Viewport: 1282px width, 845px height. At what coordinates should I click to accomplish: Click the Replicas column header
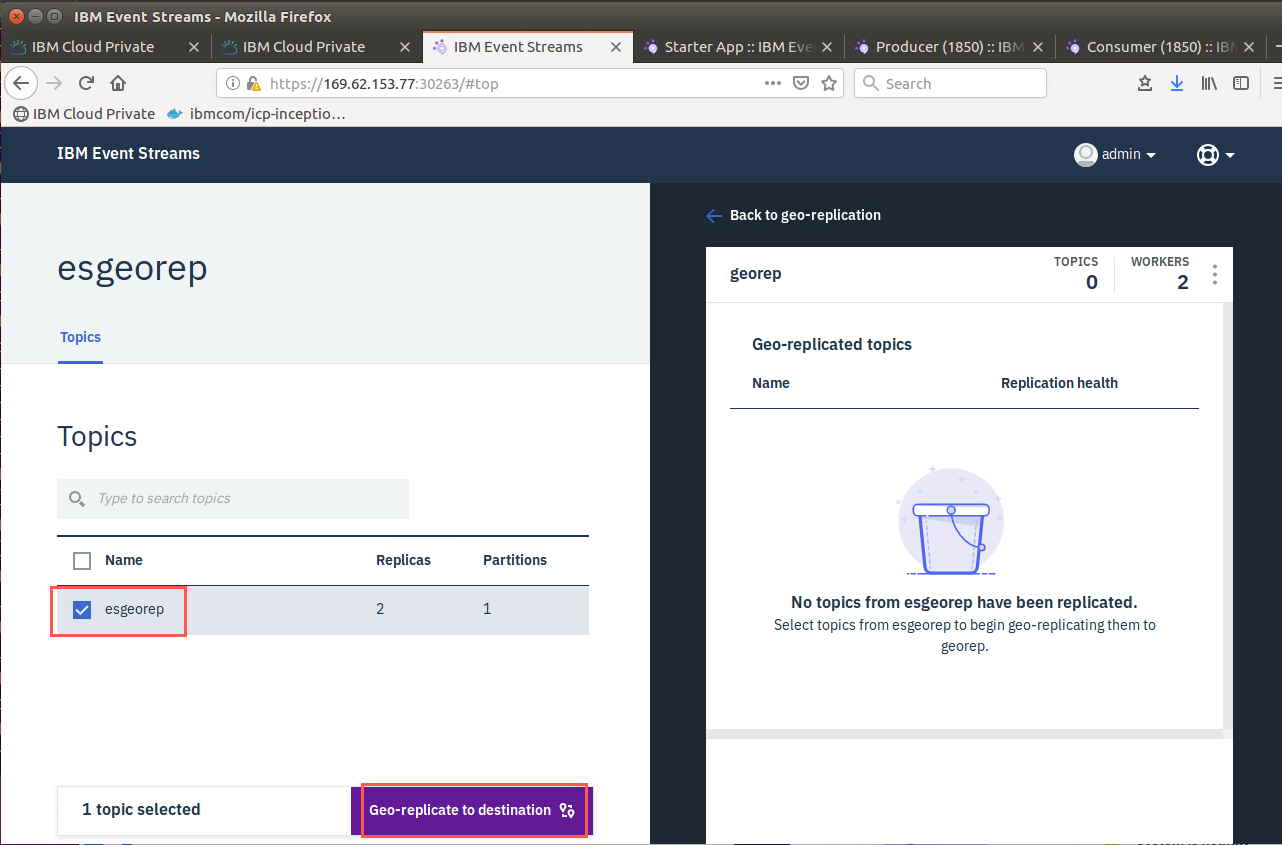pos(403,560)
